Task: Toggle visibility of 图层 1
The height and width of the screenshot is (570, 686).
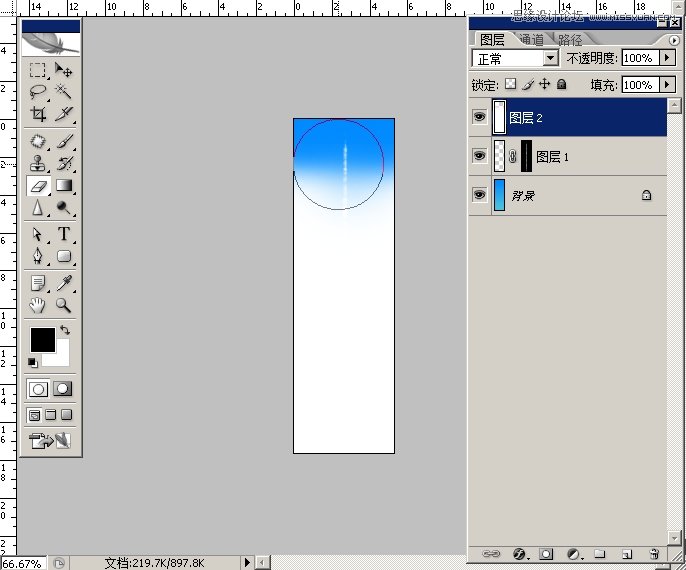Action: click(x=479, y=156)
